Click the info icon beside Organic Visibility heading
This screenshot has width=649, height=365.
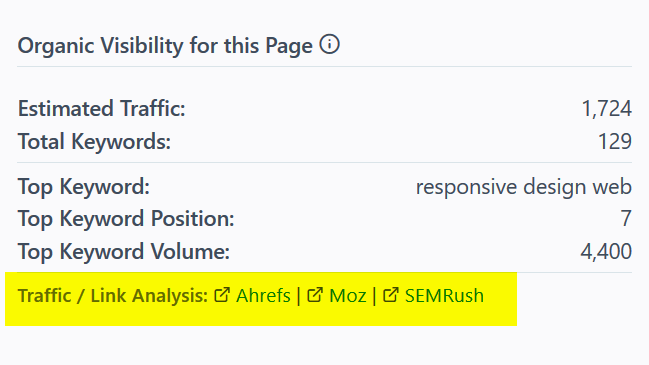[329, 44]
